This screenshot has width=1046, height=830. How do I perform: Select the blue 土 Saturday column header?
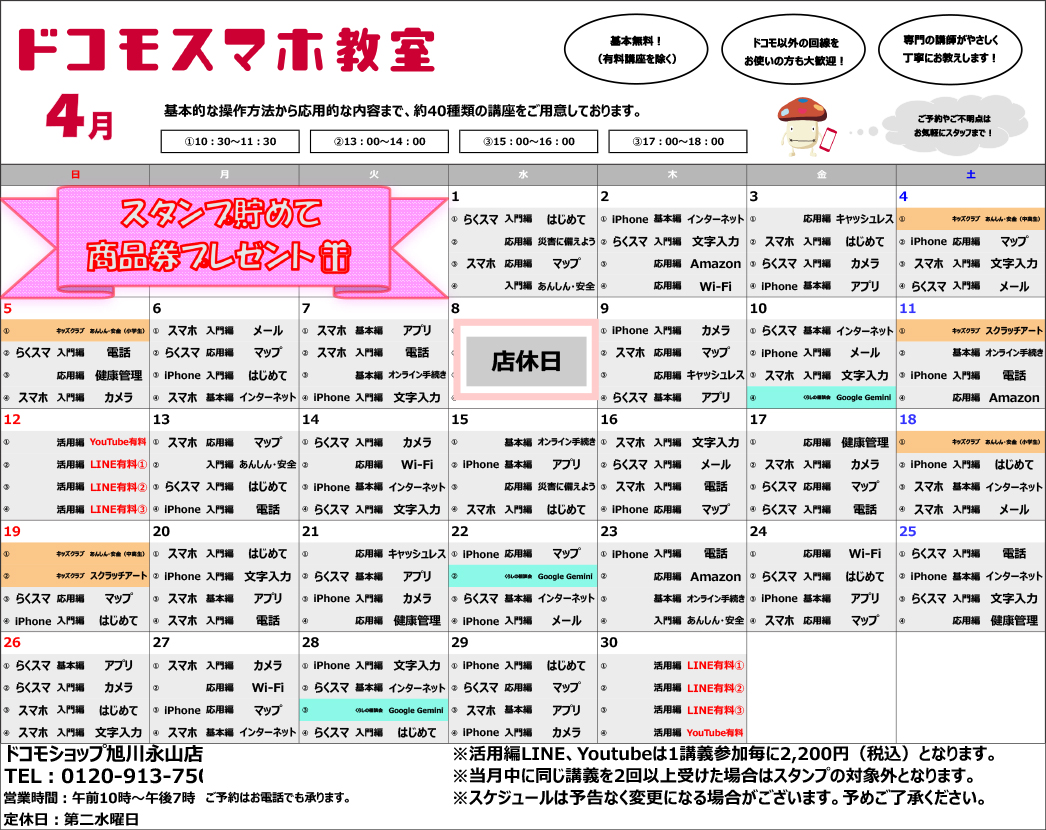click(970, 175)
